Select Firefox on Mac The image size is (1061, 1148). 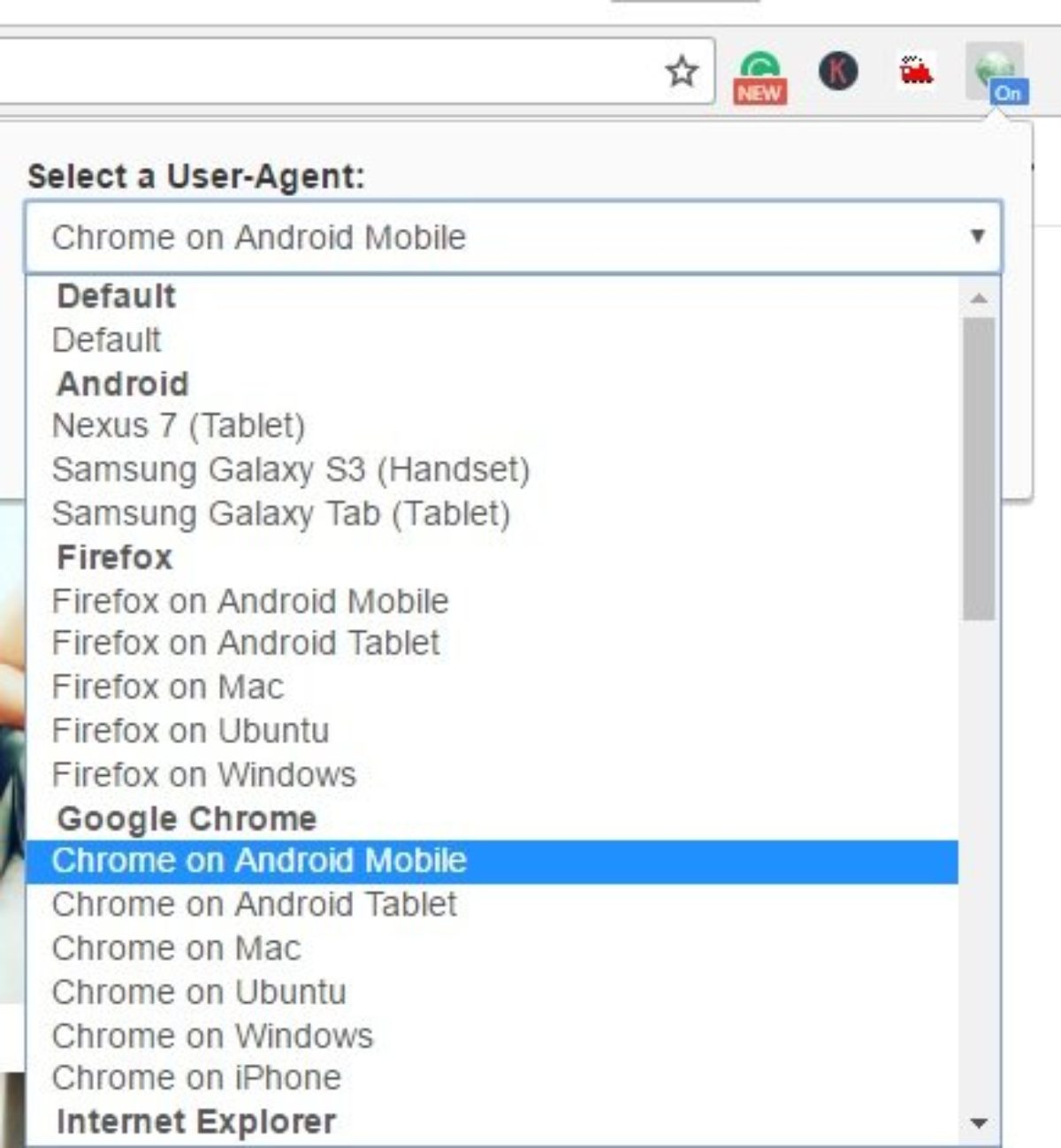pos(168,687)
